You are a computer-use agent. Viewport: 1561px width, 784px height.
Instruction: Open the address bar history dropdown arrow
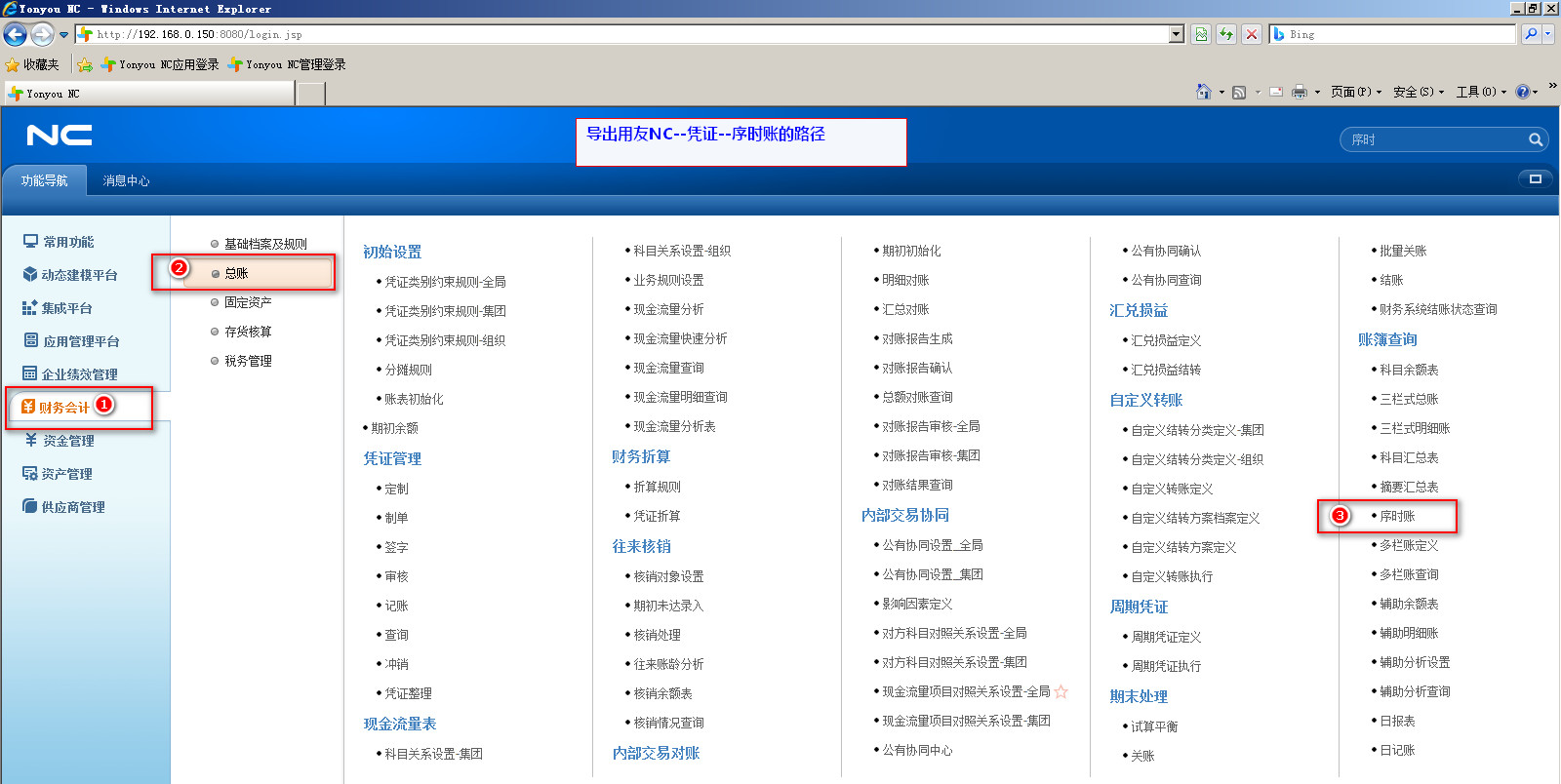(1177, 34)
